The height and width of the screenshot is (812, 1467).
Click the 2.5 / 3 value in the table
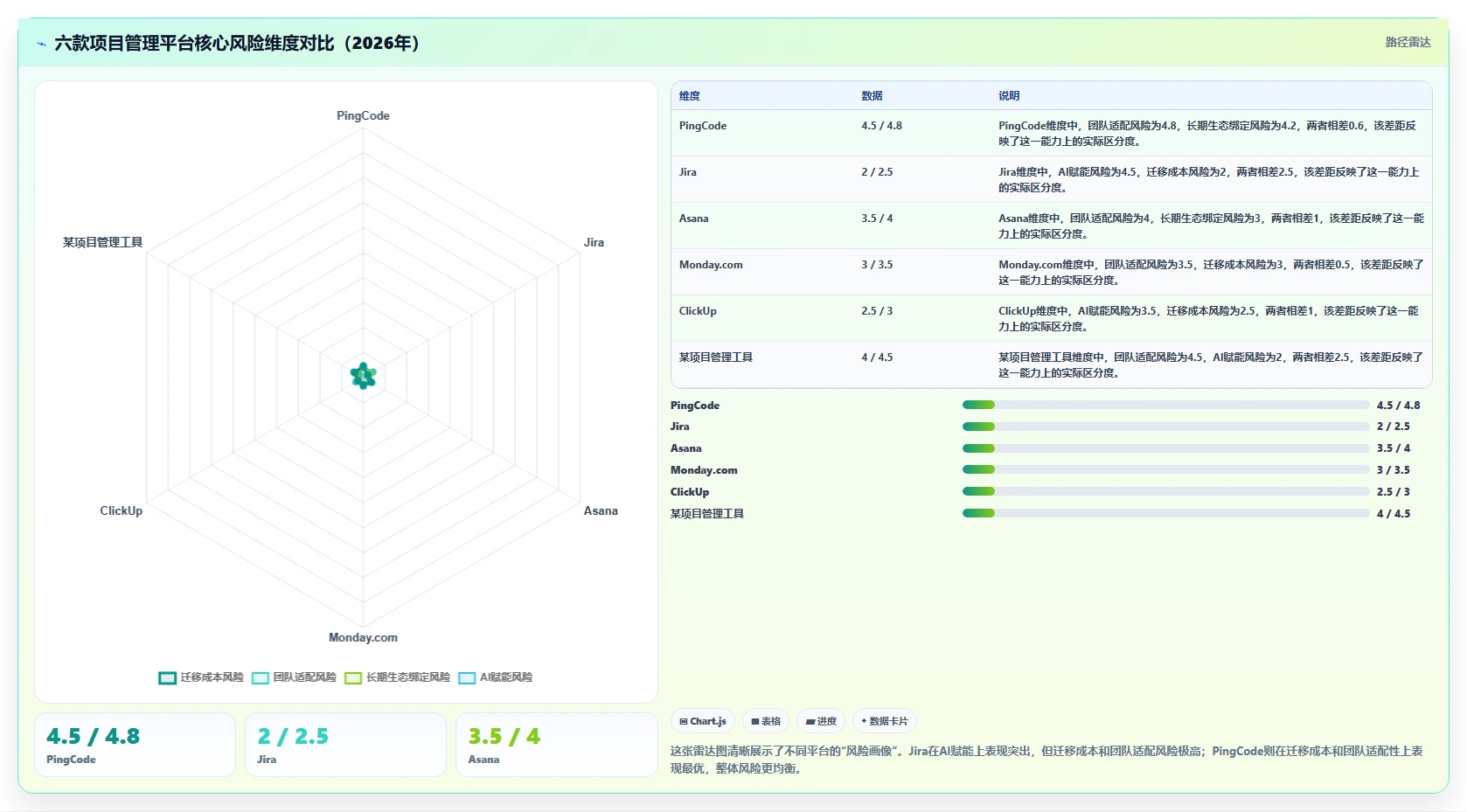(877, 311)
